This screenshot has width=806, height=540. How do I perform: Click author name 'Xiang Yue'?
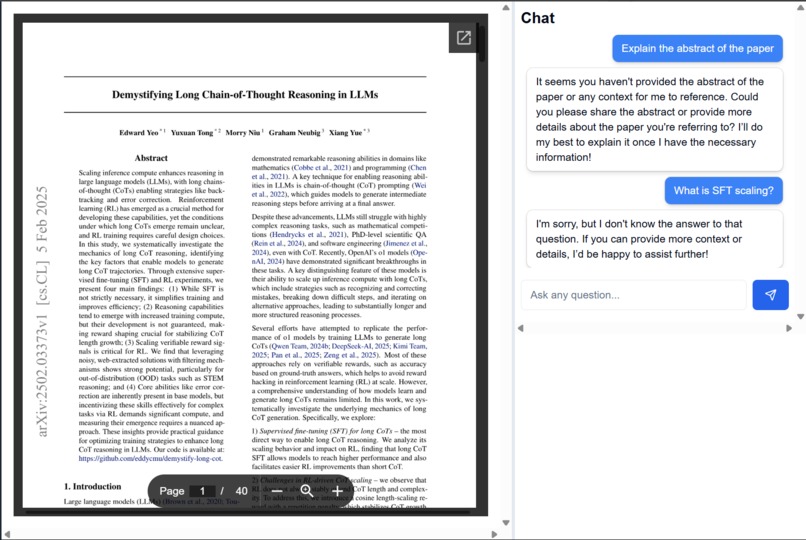coord(345,133)
